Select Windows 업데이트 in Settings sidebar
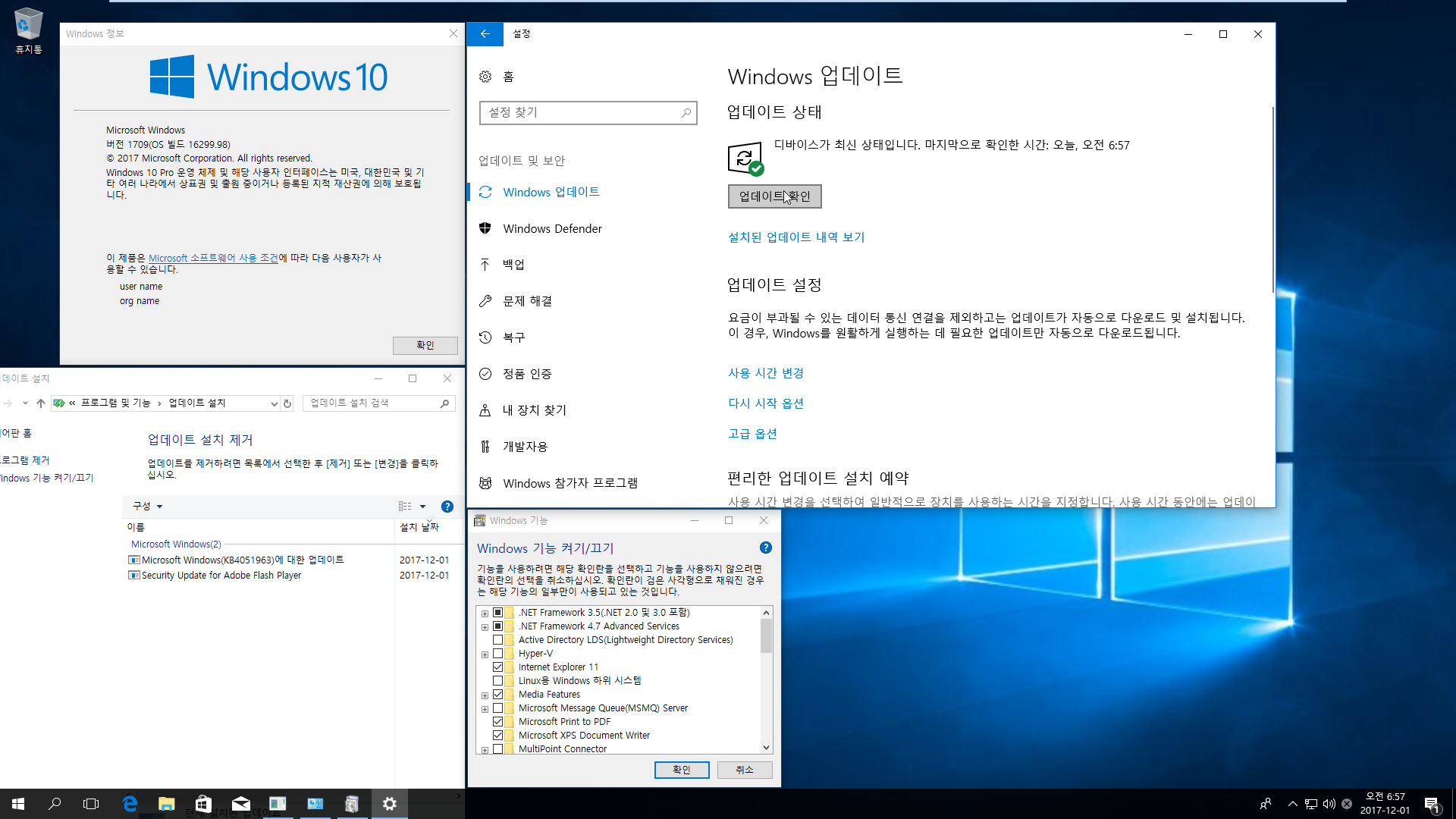Viewport: 1456px width, 819px height. click(551, 192)
